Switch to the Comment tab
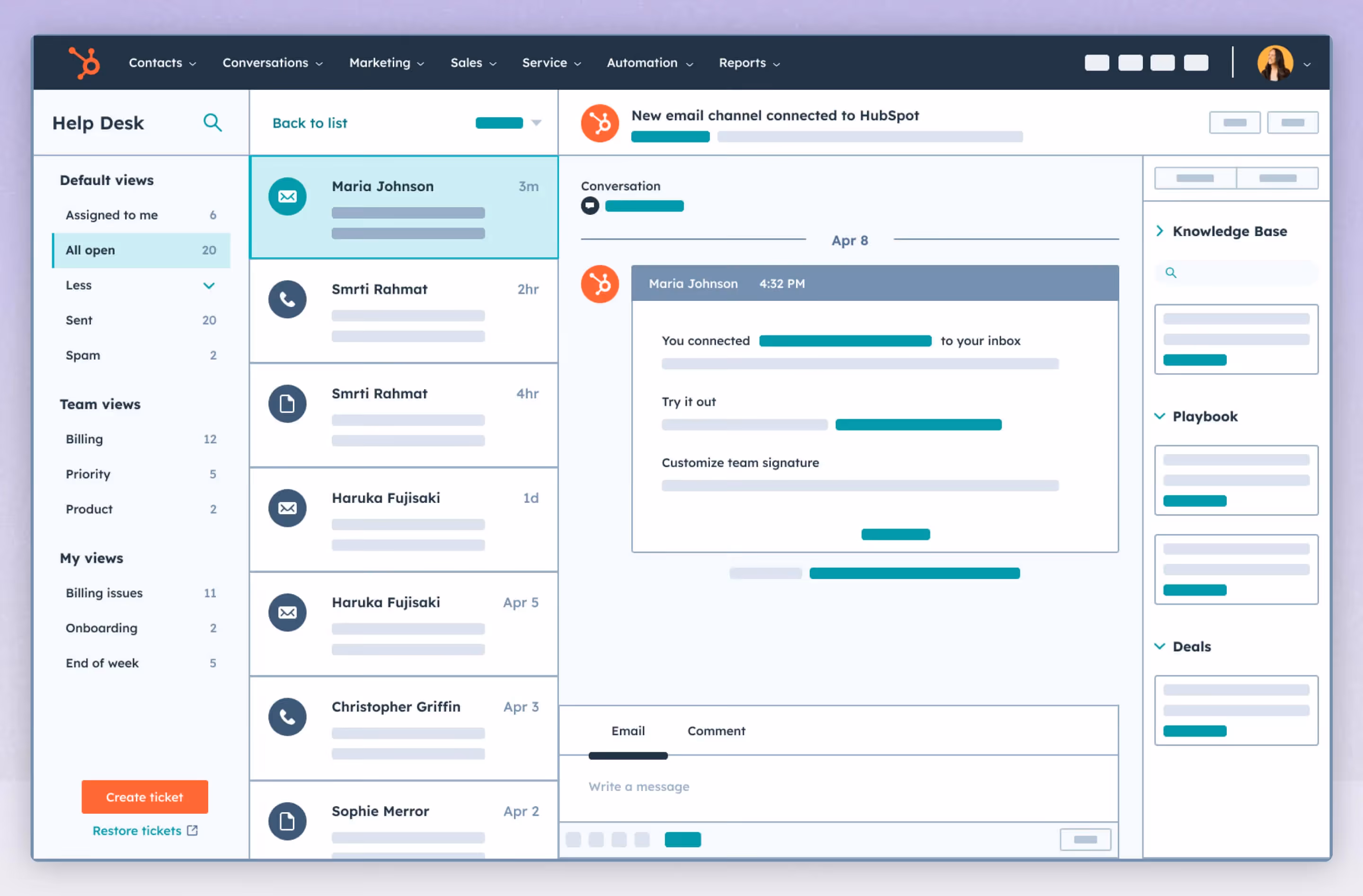Image resolution: width=1363 pixels, height=896 pixels. tap(717, 731)
